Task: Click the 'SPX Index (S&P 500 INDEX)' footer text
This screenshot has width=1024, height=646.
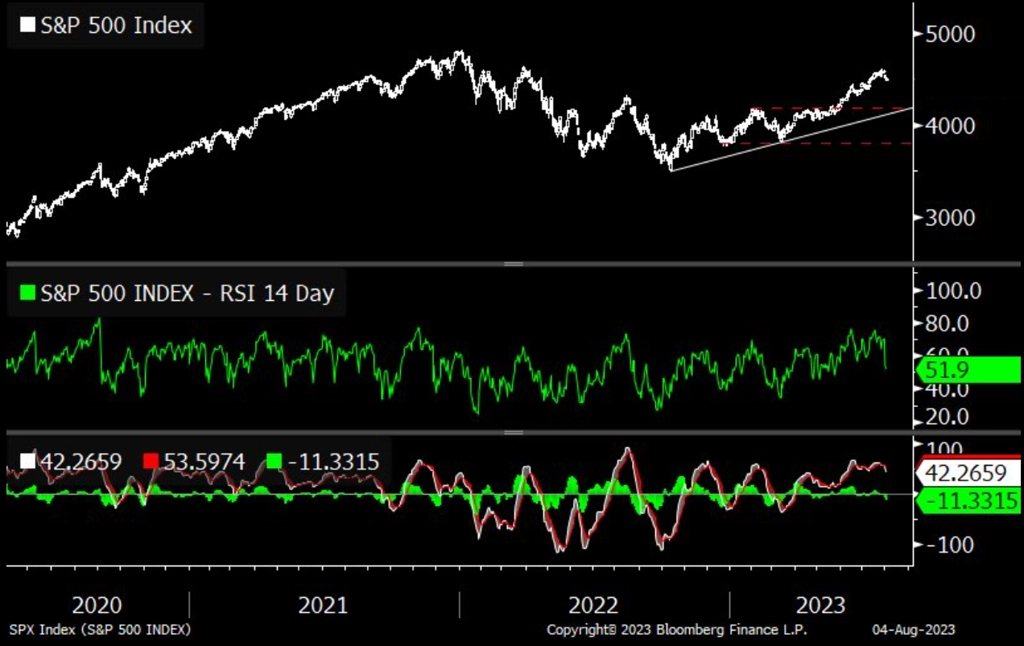Action: pos(100,630)
